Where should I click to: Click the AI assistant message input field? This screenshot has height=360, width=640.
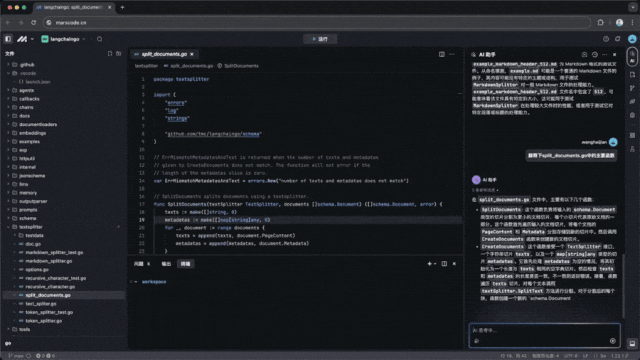(x=544, y=335)
